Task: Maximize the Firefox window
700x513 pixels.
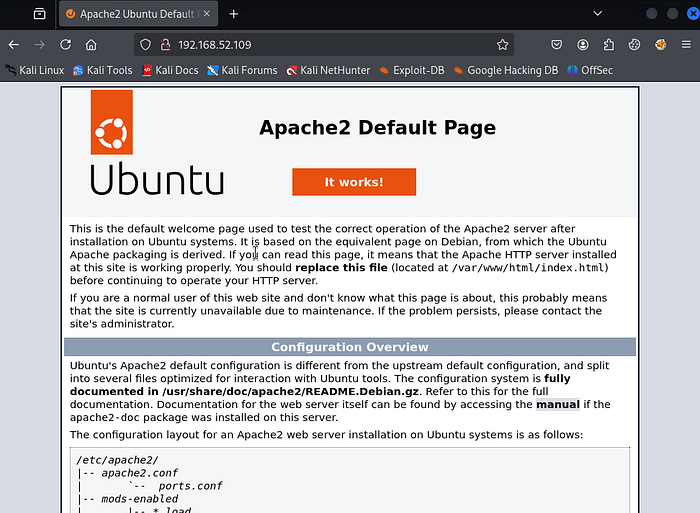Action: point(672,14)
